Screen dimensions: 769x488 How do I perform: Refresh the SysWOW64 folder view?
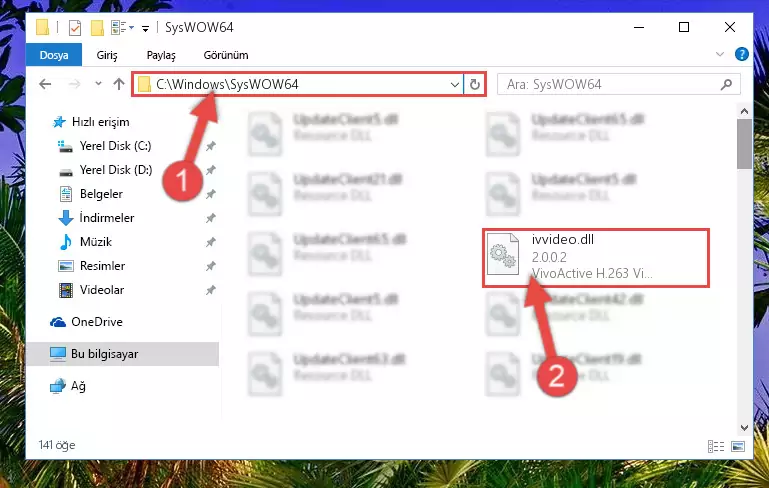(474, 84)
